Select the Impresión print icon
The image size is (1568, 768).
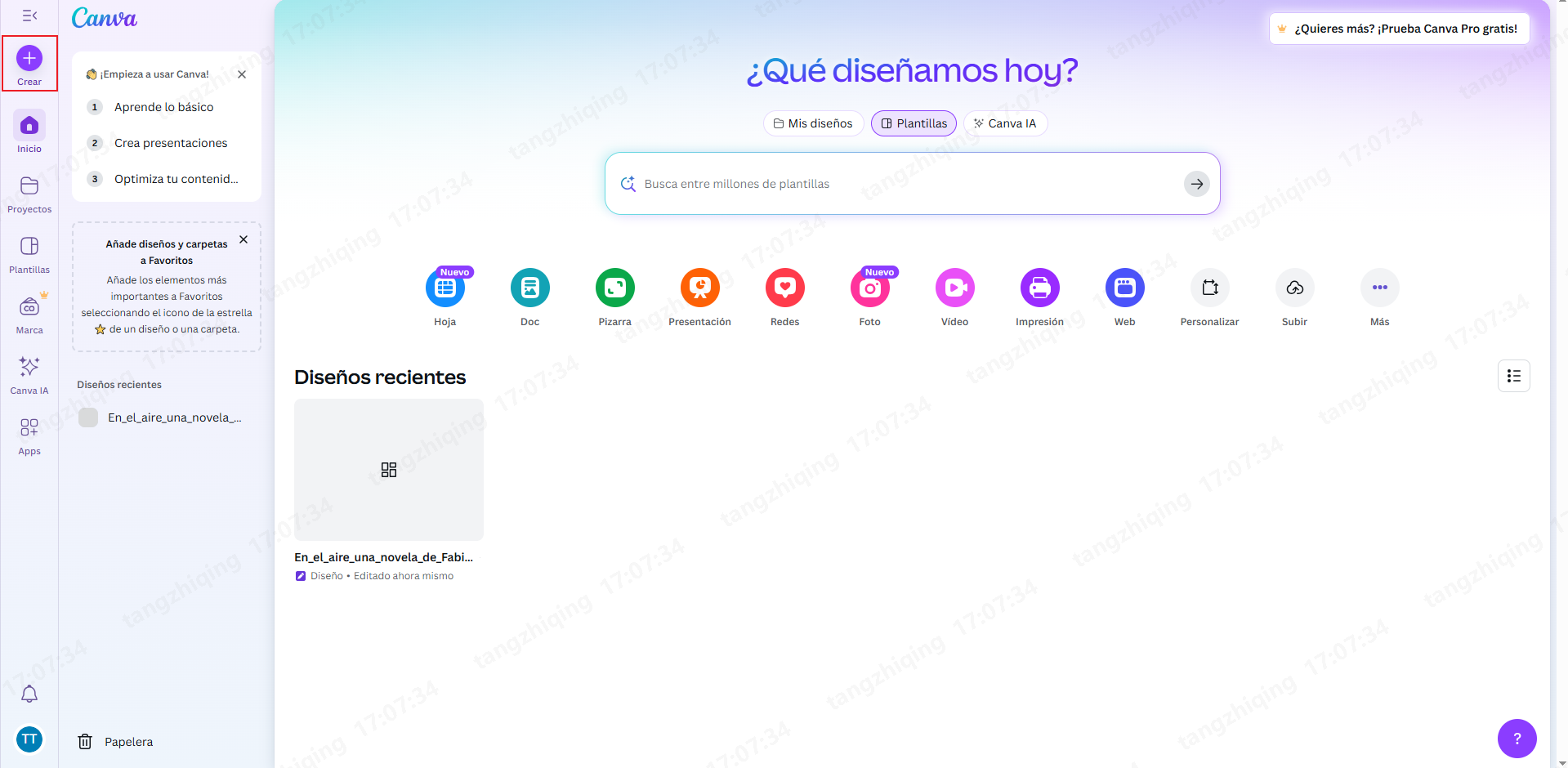tap(1040, 288)
